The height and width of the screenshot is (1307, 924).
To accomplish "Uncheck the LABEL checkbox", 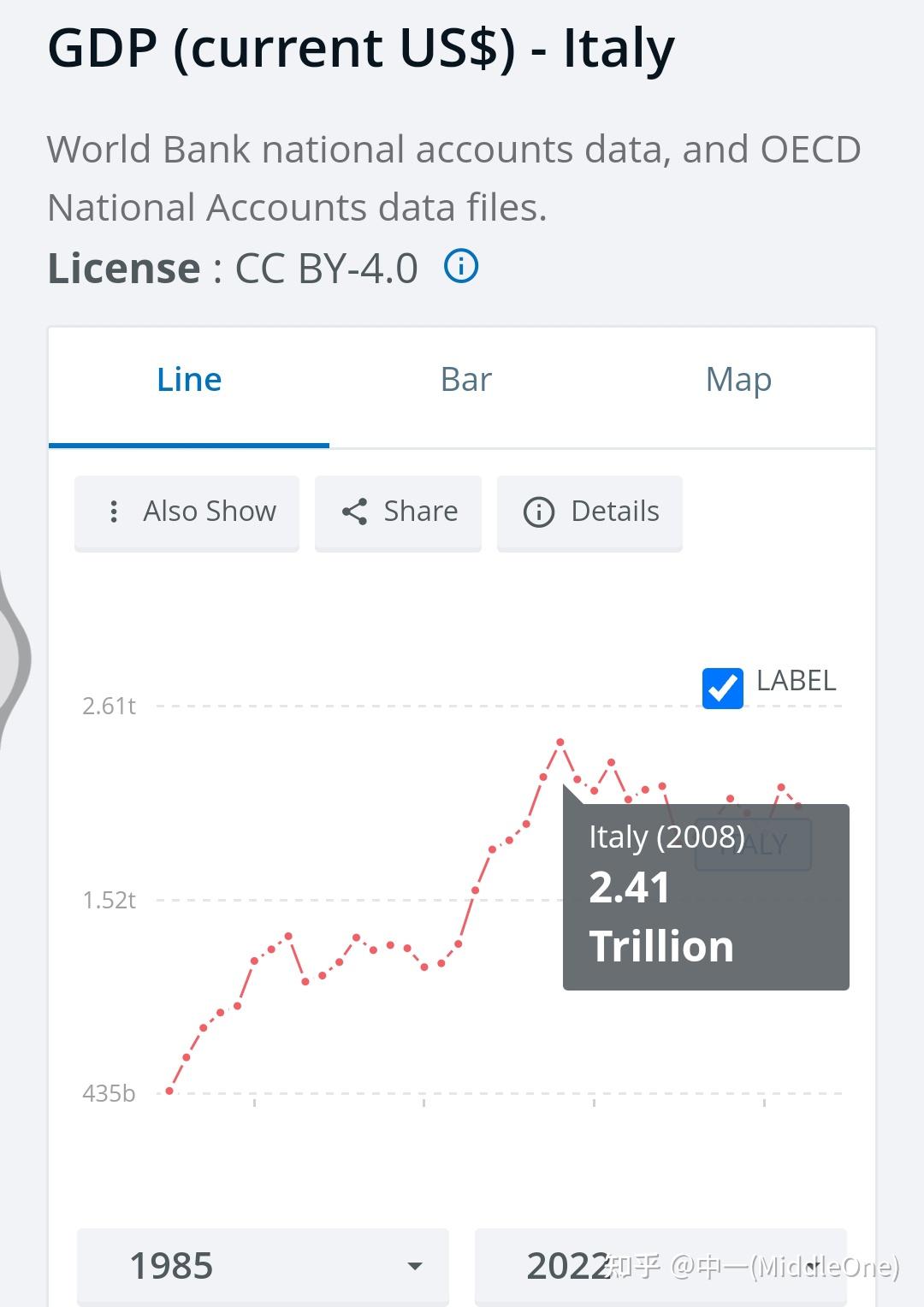I will [722, 688].
